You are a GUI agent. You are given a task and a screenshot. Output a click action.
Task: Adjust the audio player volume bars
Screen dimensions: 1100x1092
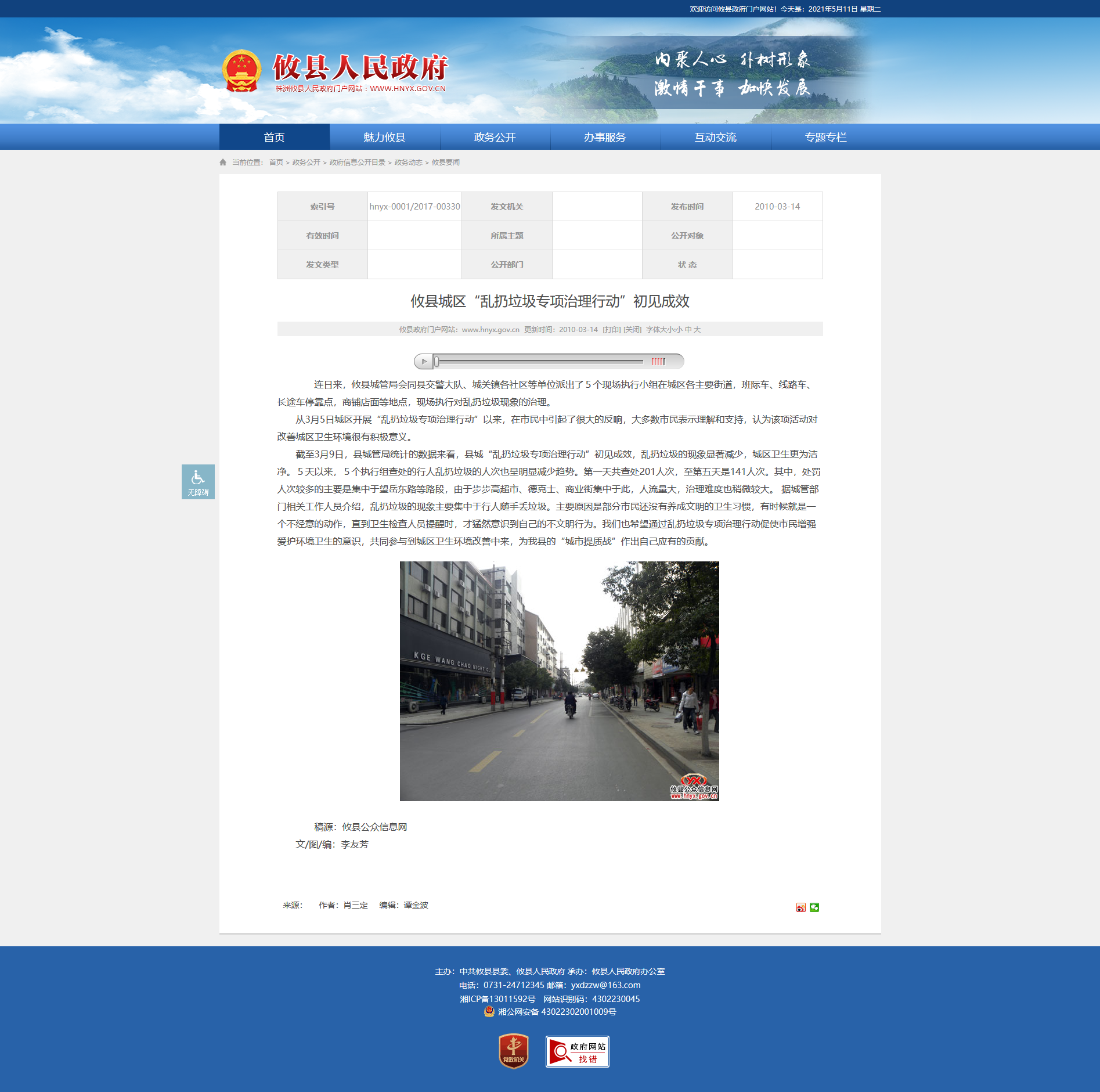pyautogui.click(x=658, y=362)
